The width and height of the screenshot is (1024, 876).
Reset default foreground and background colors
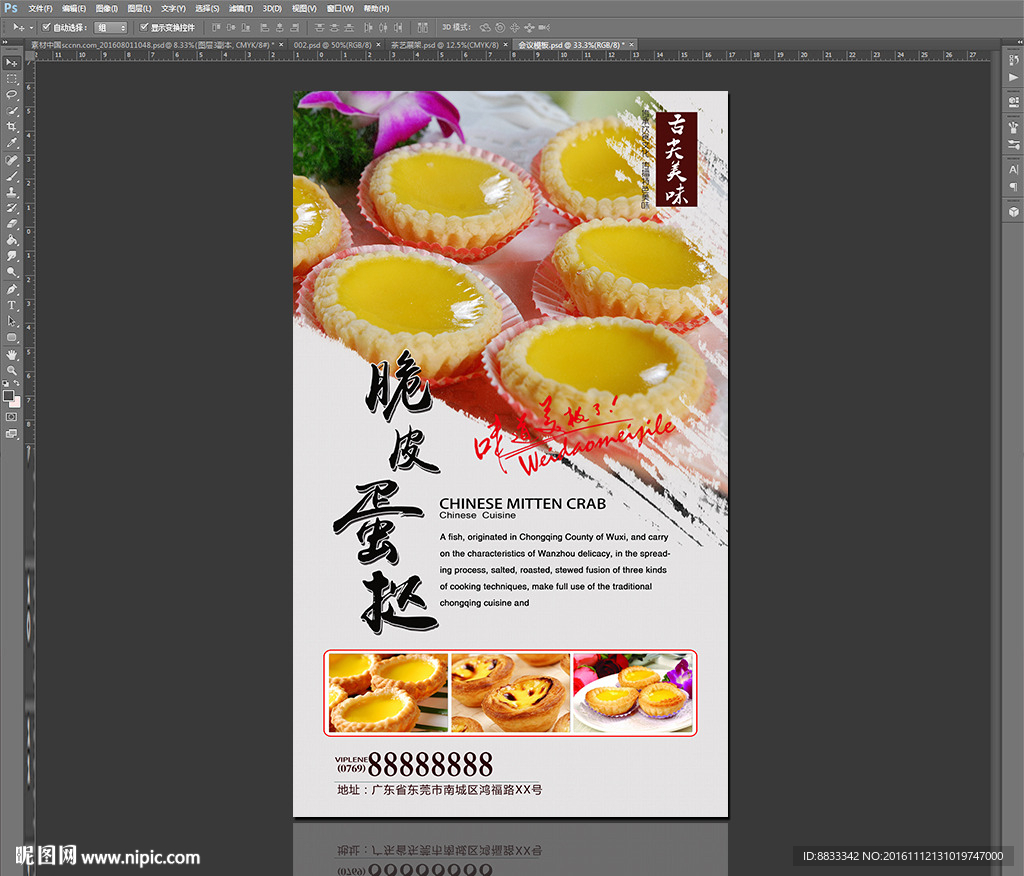click(6, 383)
